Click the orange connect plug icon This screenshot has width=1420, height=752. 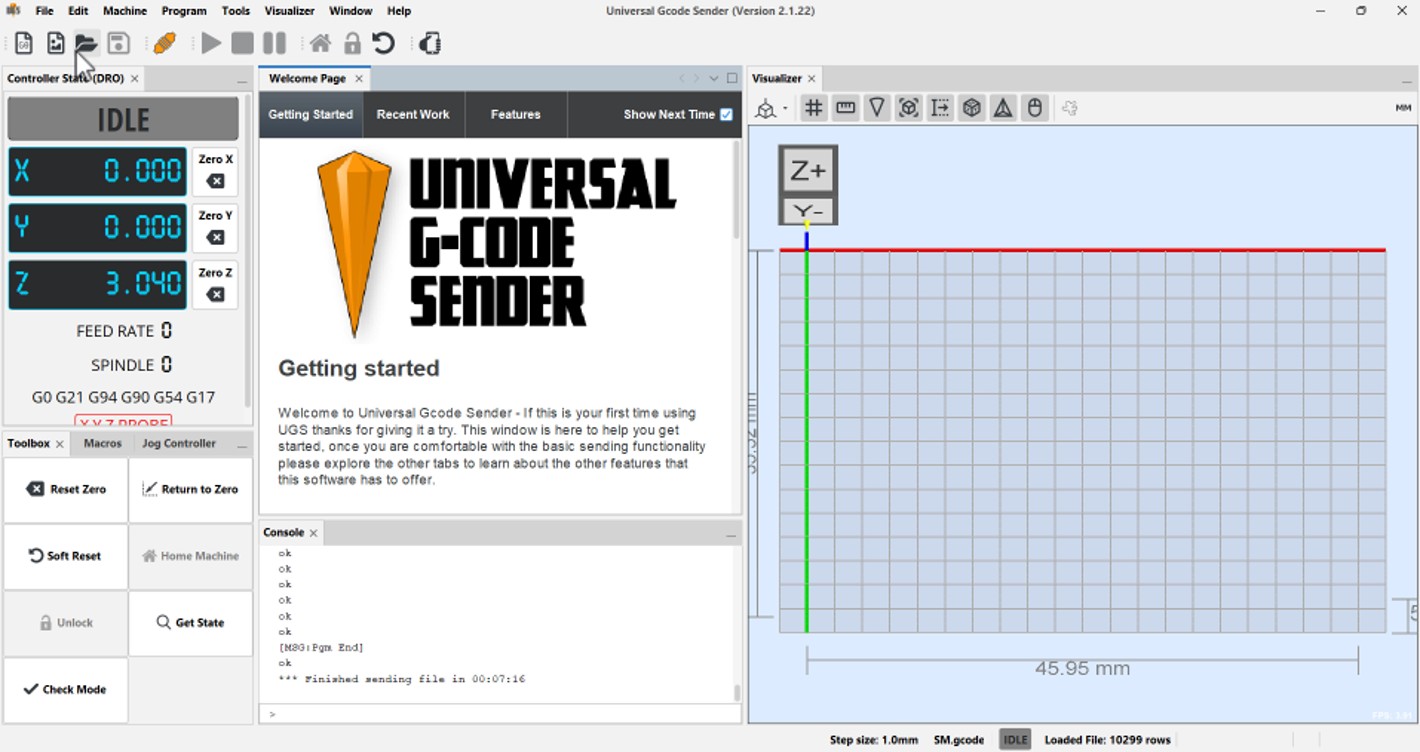(x=165, y=43)
